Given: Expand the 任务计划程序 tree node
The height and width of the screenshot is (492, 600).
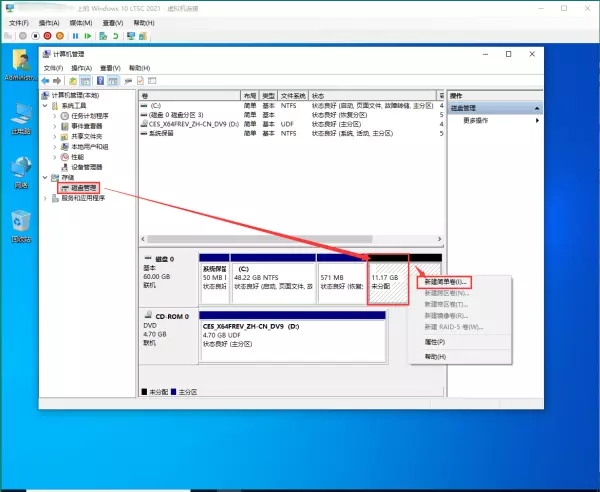Looking at the screenshot, I should (55, 116).
